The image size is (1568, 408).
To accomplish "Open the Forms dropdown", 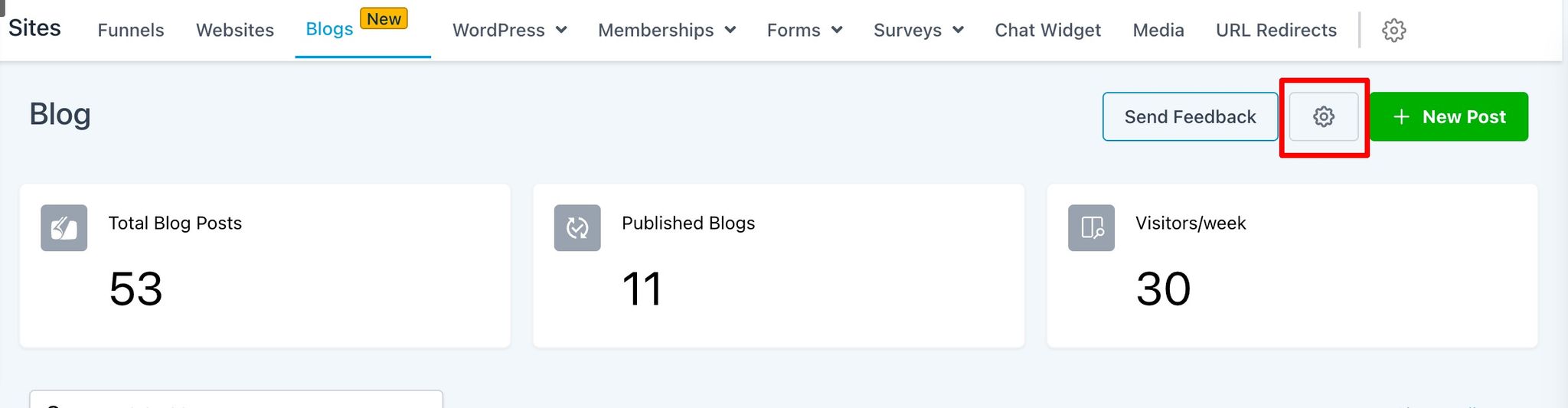I will click(x=804, y=31).
